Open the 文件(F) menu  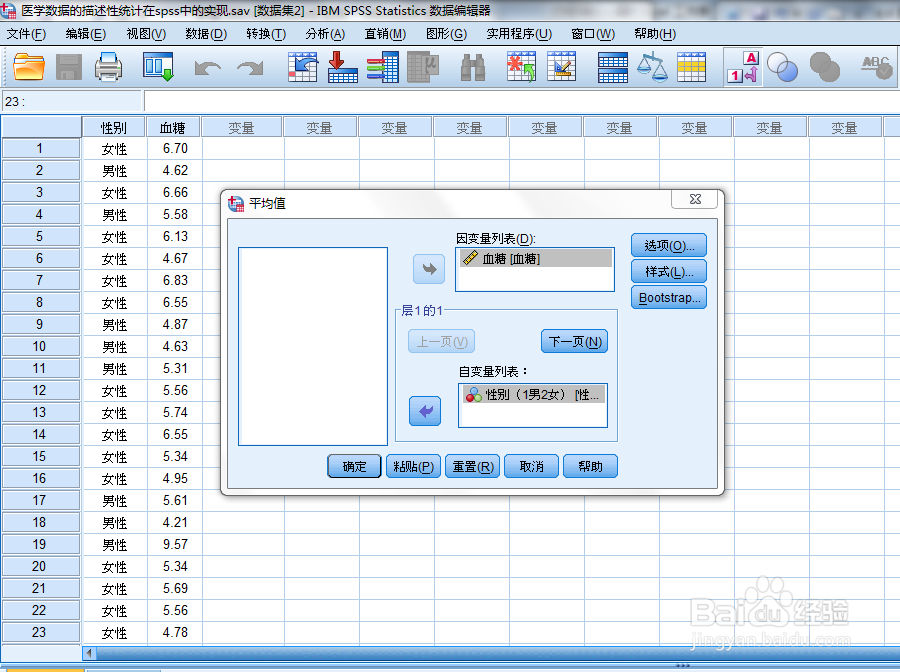click(26, 34)
